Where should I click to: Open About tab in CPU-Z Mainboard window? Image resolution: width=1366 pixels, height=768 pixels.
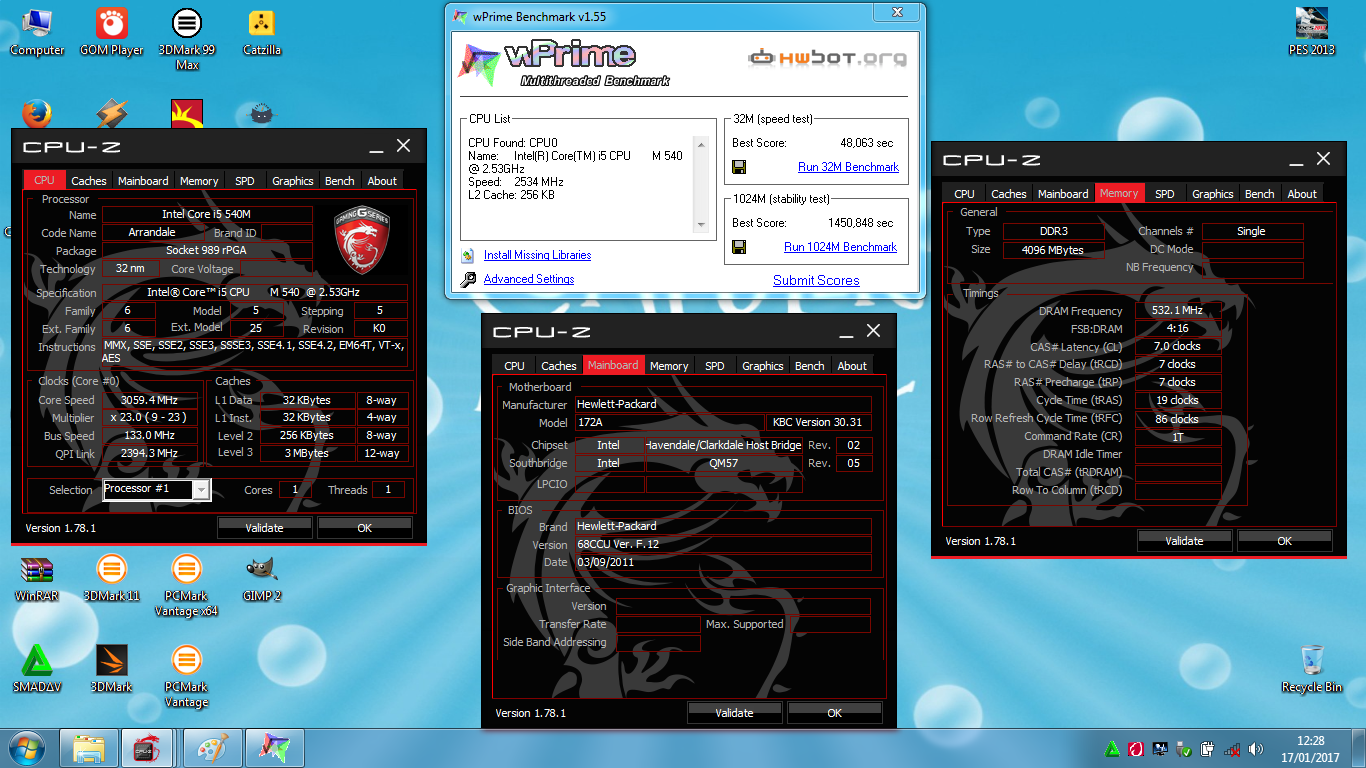tap(852, 366)
